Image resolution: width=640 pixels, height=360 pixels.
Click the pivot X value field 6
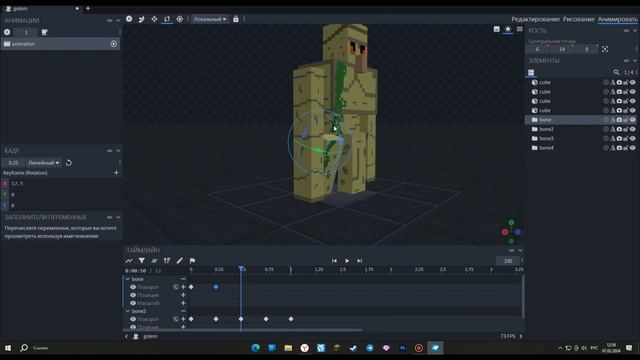click(537, 49)
